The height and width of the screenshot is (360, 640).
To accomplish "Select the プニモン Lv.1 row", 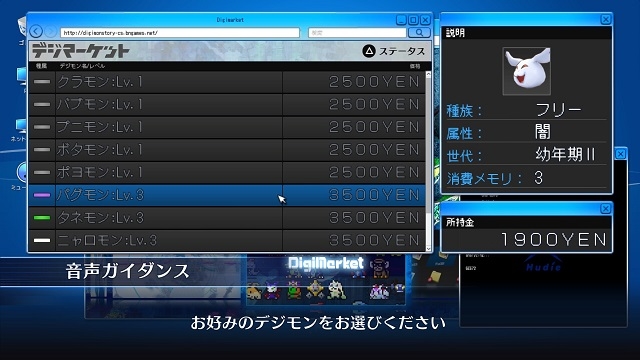I will (x=227, y=127).
